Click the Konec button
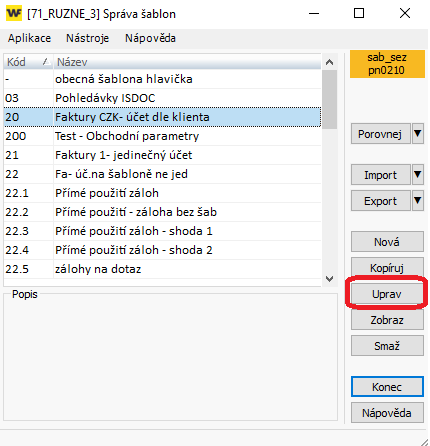The width and height of the screenshot is (430, 446). coord(387,387)
